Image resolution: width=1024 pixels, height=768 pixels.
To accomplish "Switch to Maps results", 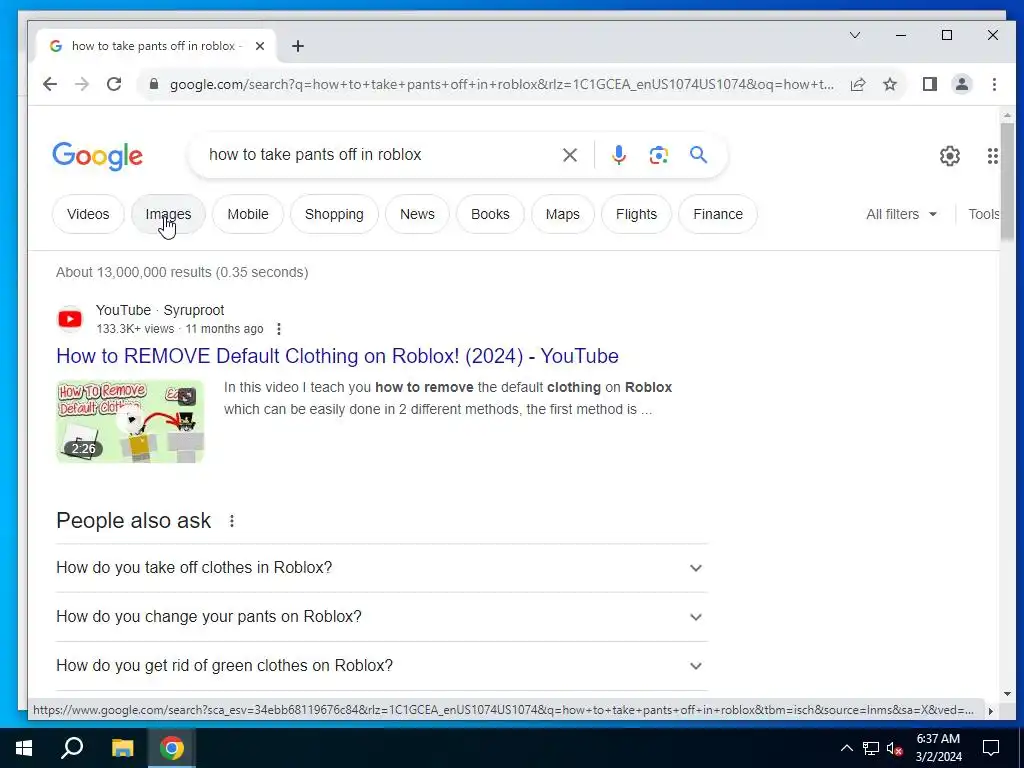I will (563, 214).
